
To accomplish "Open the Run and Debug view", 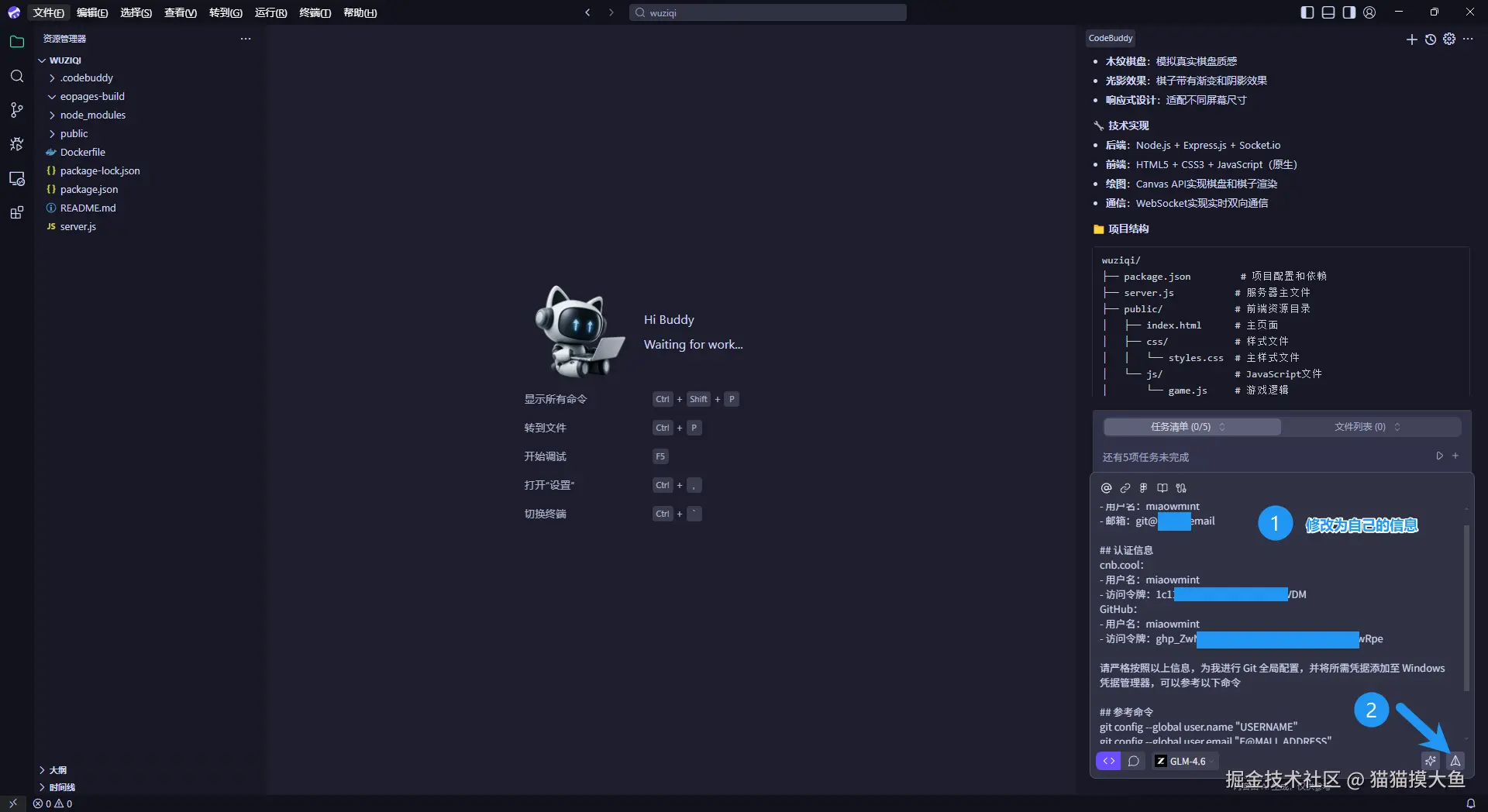I will click(17, 144).
